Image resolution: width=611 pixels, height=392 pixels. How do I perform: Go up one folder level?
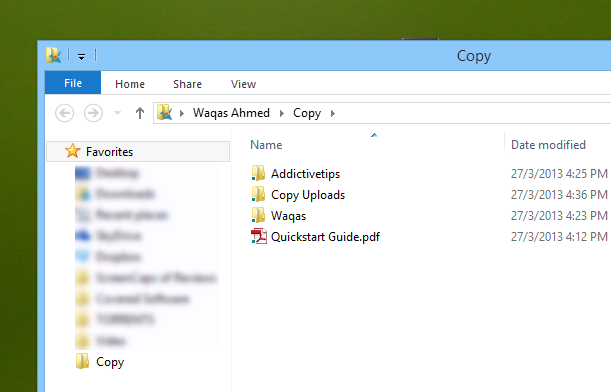(x=140, y=113)
